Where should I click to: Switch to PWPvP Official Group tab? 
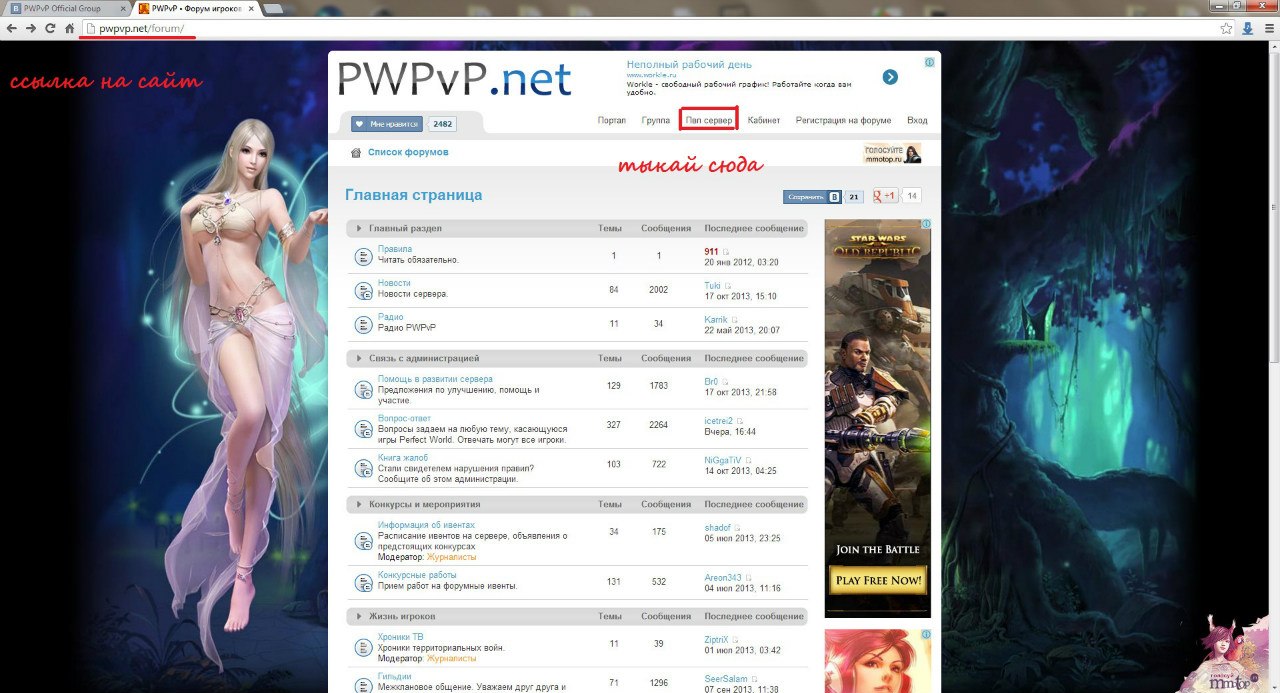[60, 8]
